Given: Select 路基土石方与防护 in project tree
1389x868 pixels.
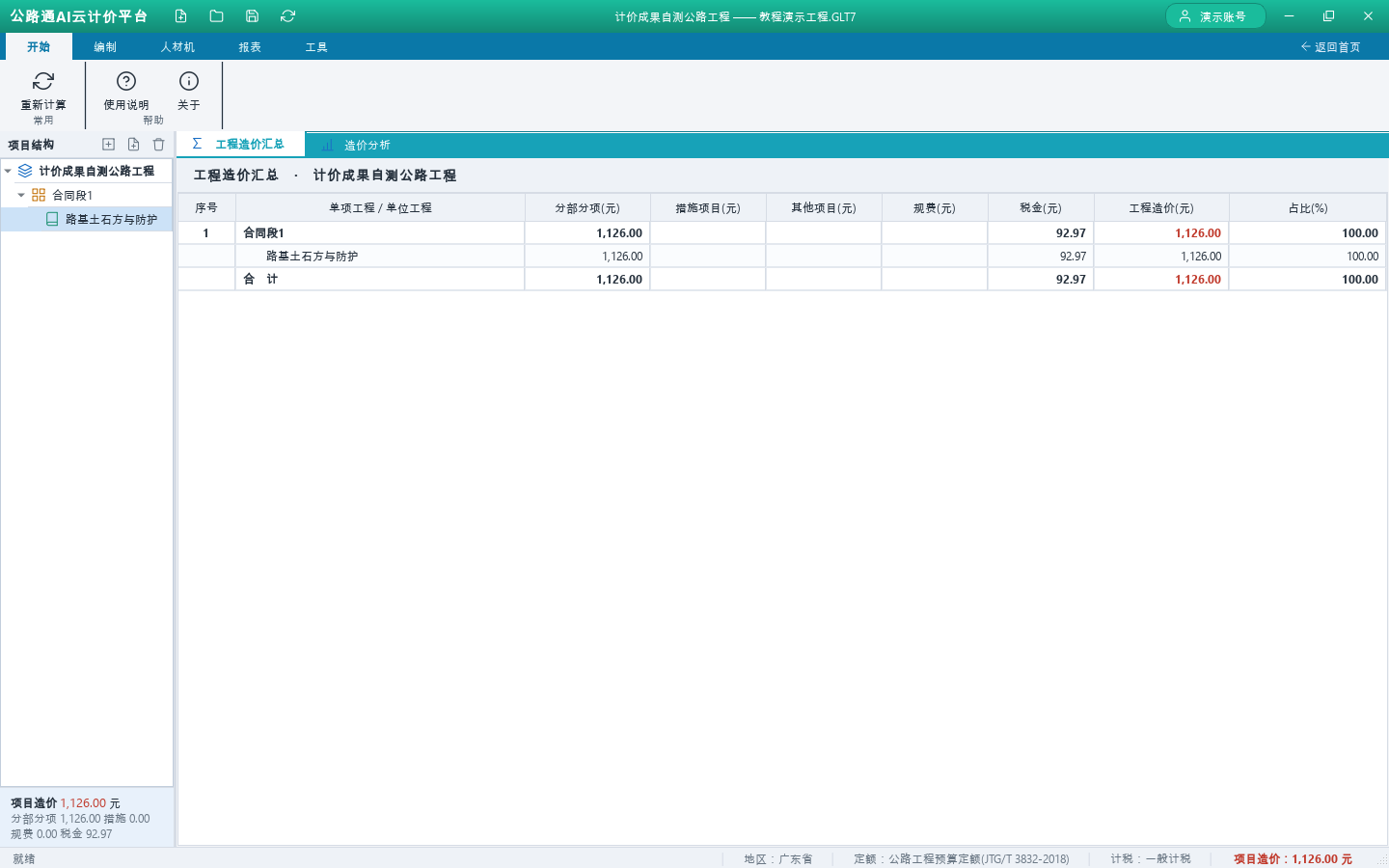Looking at the screenshot, I should [111, 219].
